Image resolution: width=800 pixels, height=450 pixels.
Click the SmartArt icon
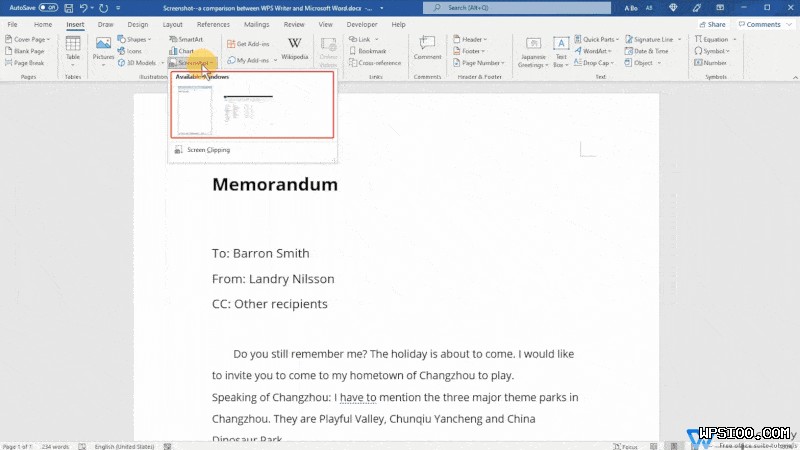[186, 39]
